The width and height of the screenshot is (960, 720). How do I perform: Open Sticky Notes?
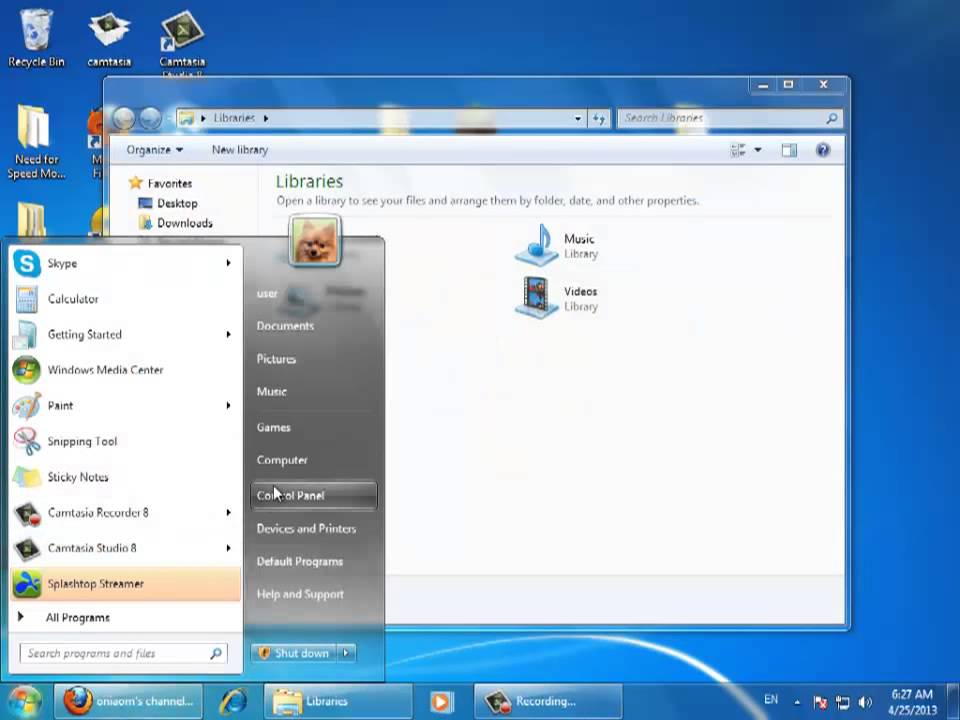tap(126, 477)
